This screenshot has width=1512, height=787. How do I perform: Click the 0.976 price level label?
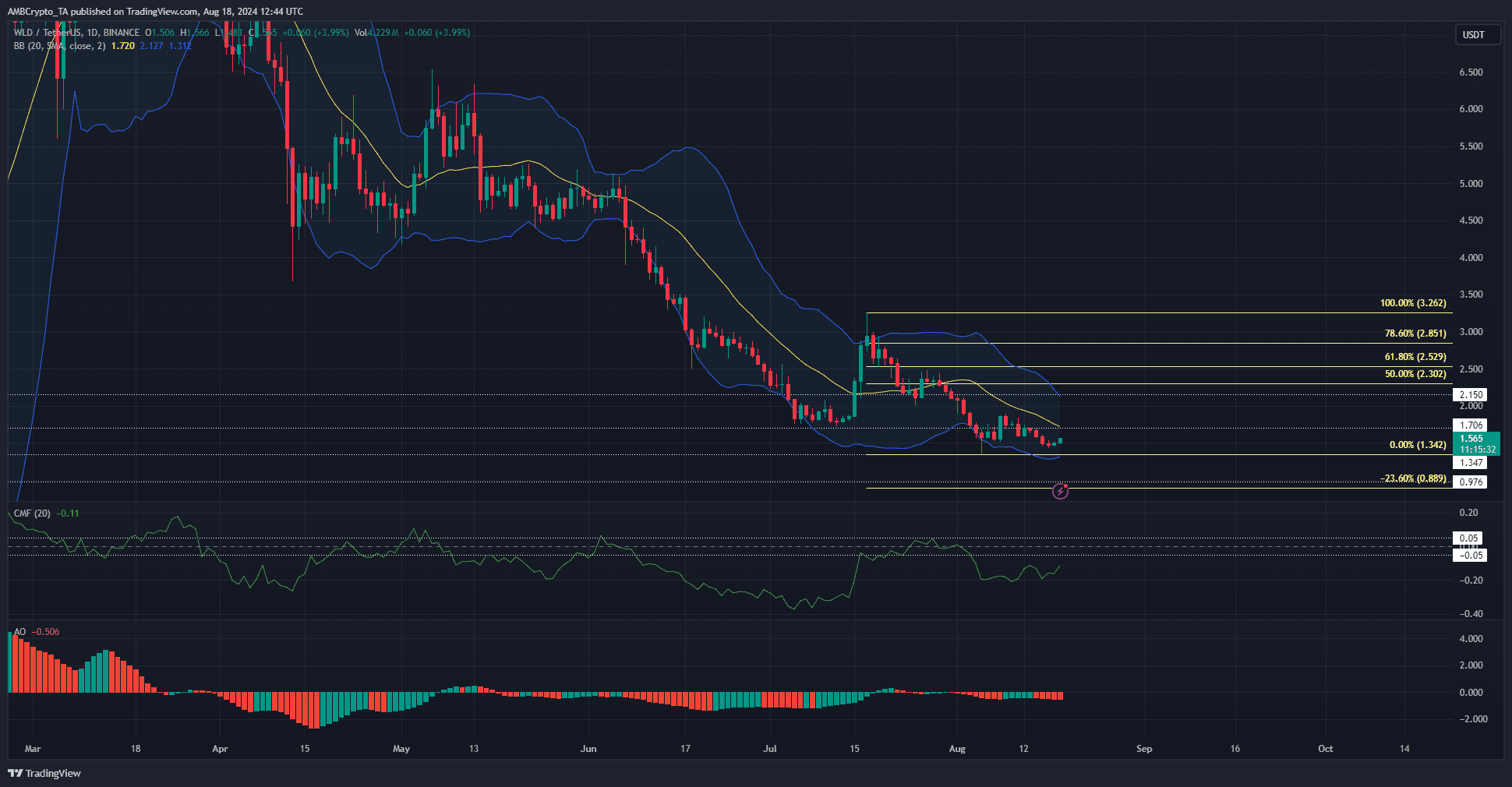[x=1471, y=482]
